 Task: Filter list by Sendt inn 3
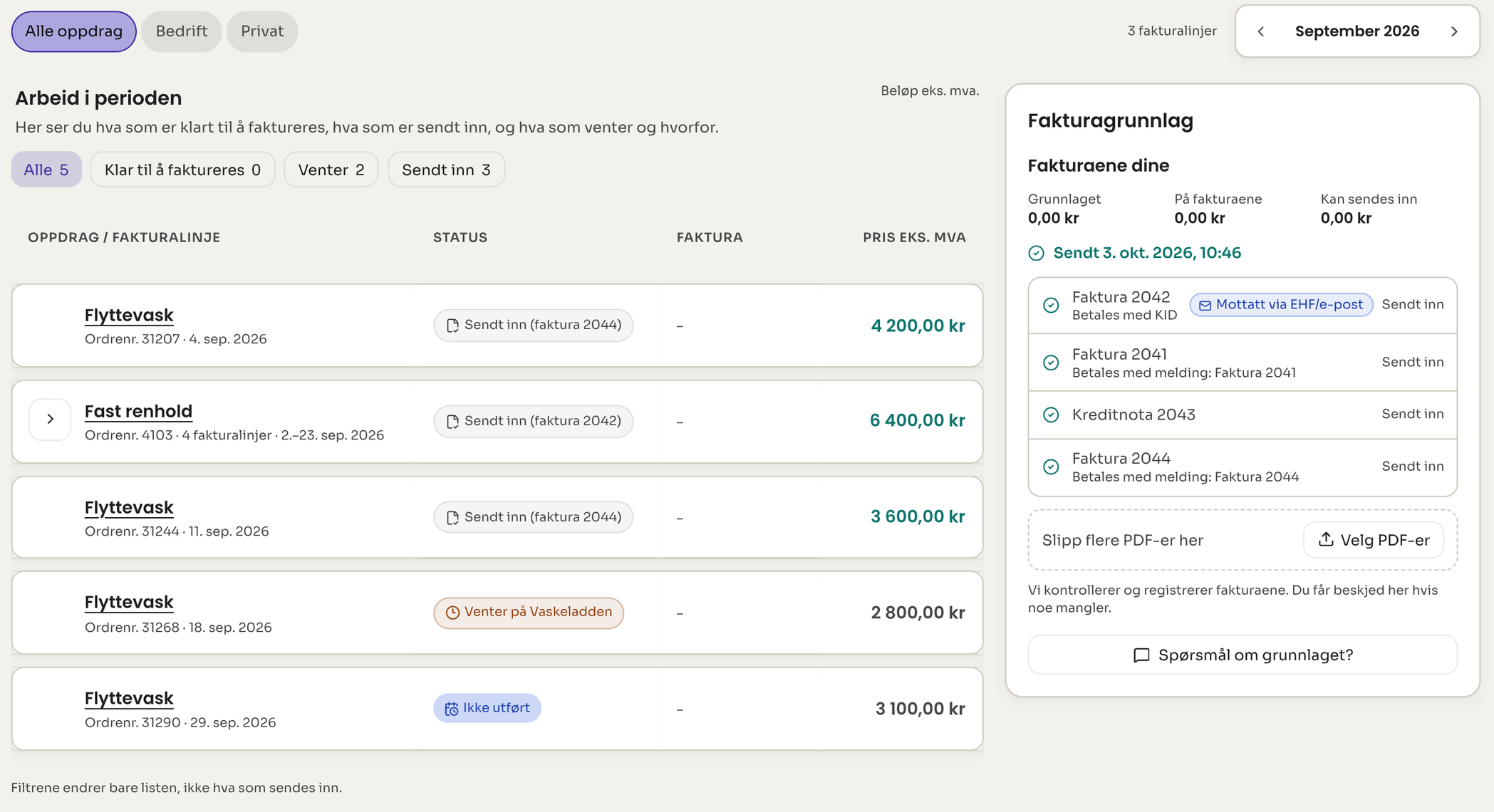446,170
